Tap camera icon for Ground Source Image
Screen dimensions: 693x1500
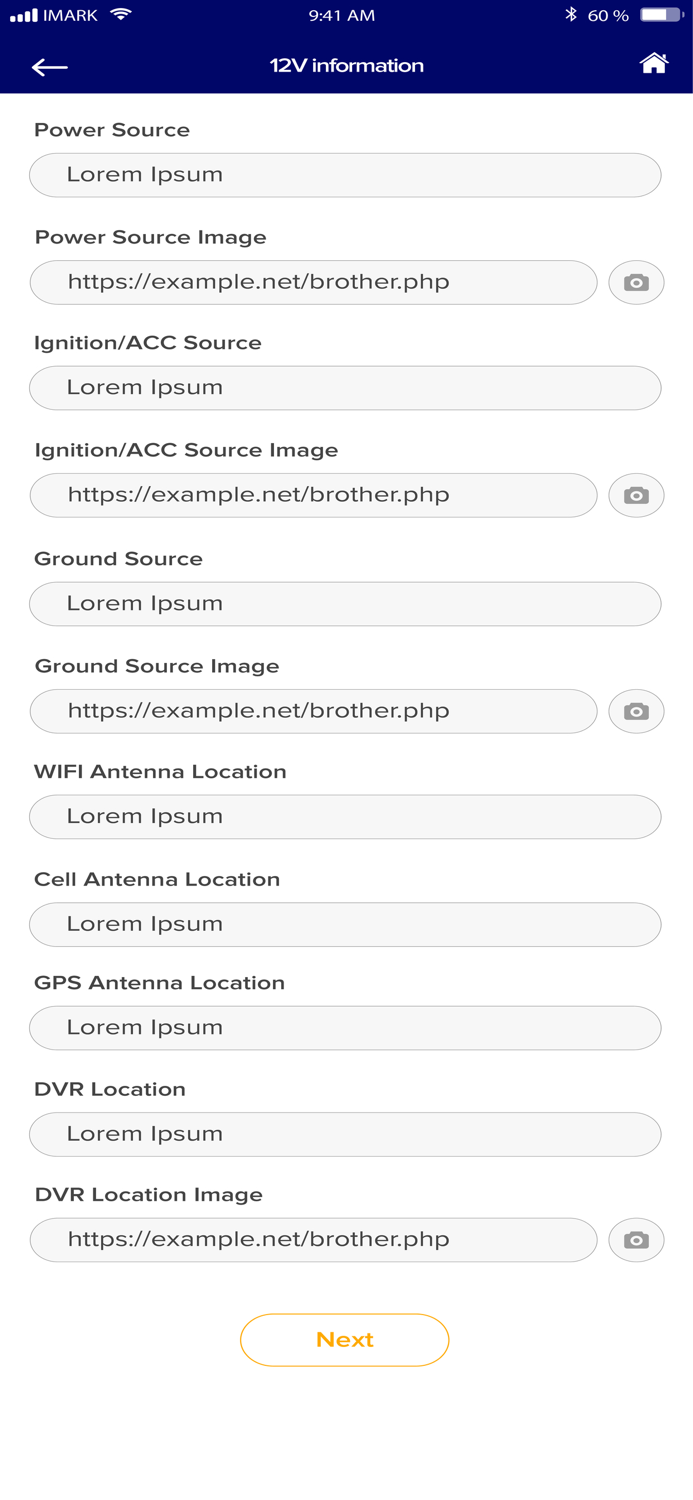(636, 712)
